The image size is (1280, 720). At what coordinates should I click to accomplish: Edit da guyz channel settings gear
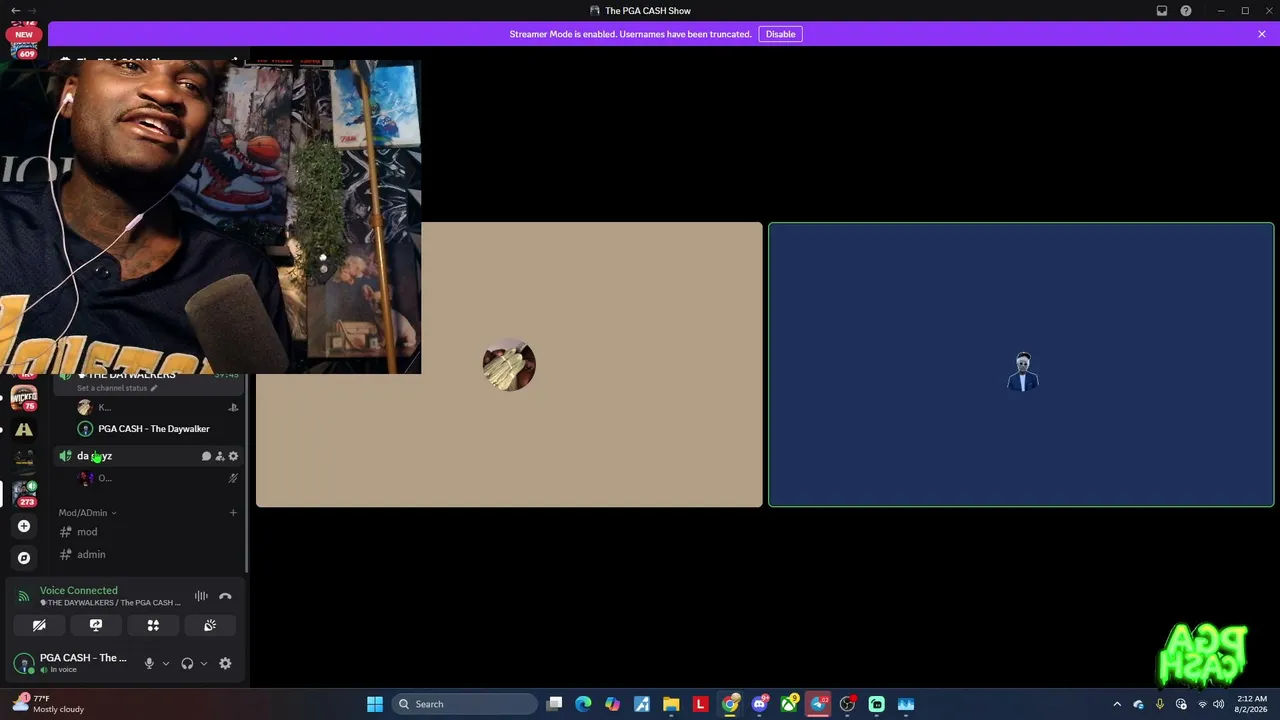click(x=233, y=456)
